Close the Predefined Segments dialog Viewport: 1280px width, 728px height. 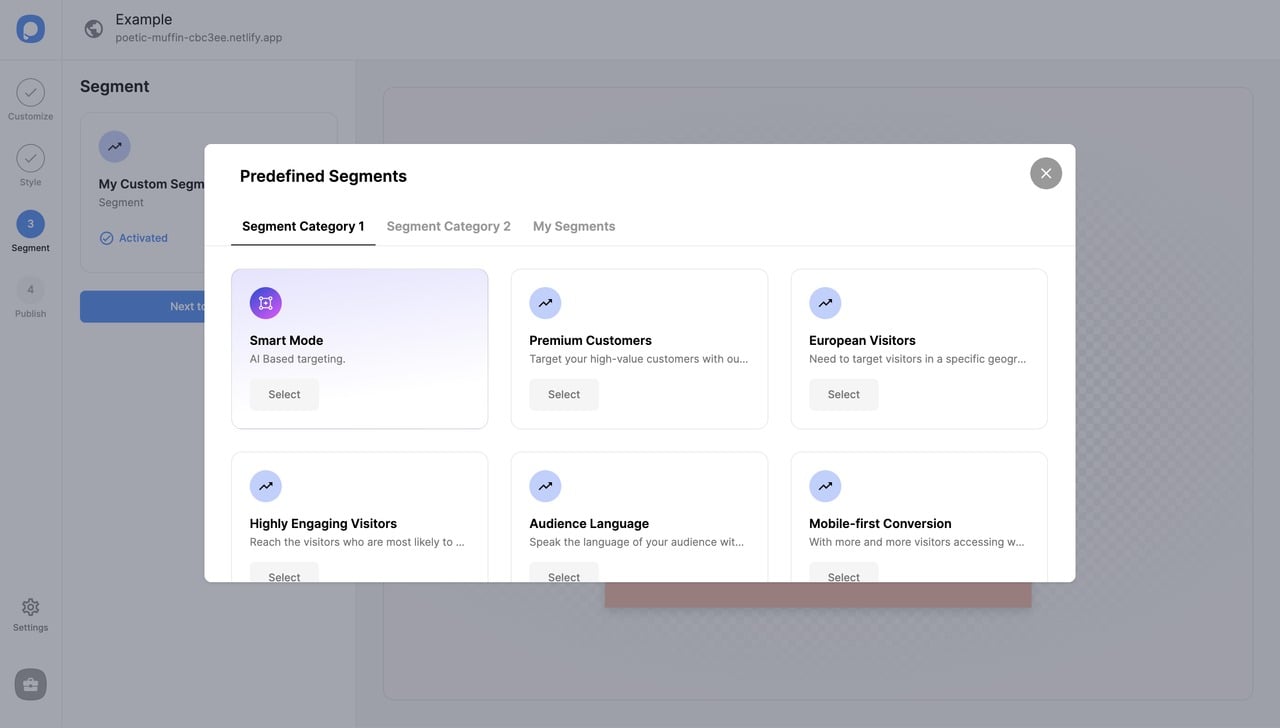pos(1046,173)
